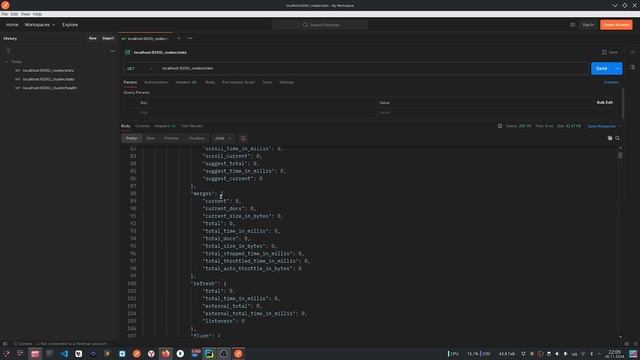Click the sidebar toggle icon in status bar
640x360 pixels.
5,344
